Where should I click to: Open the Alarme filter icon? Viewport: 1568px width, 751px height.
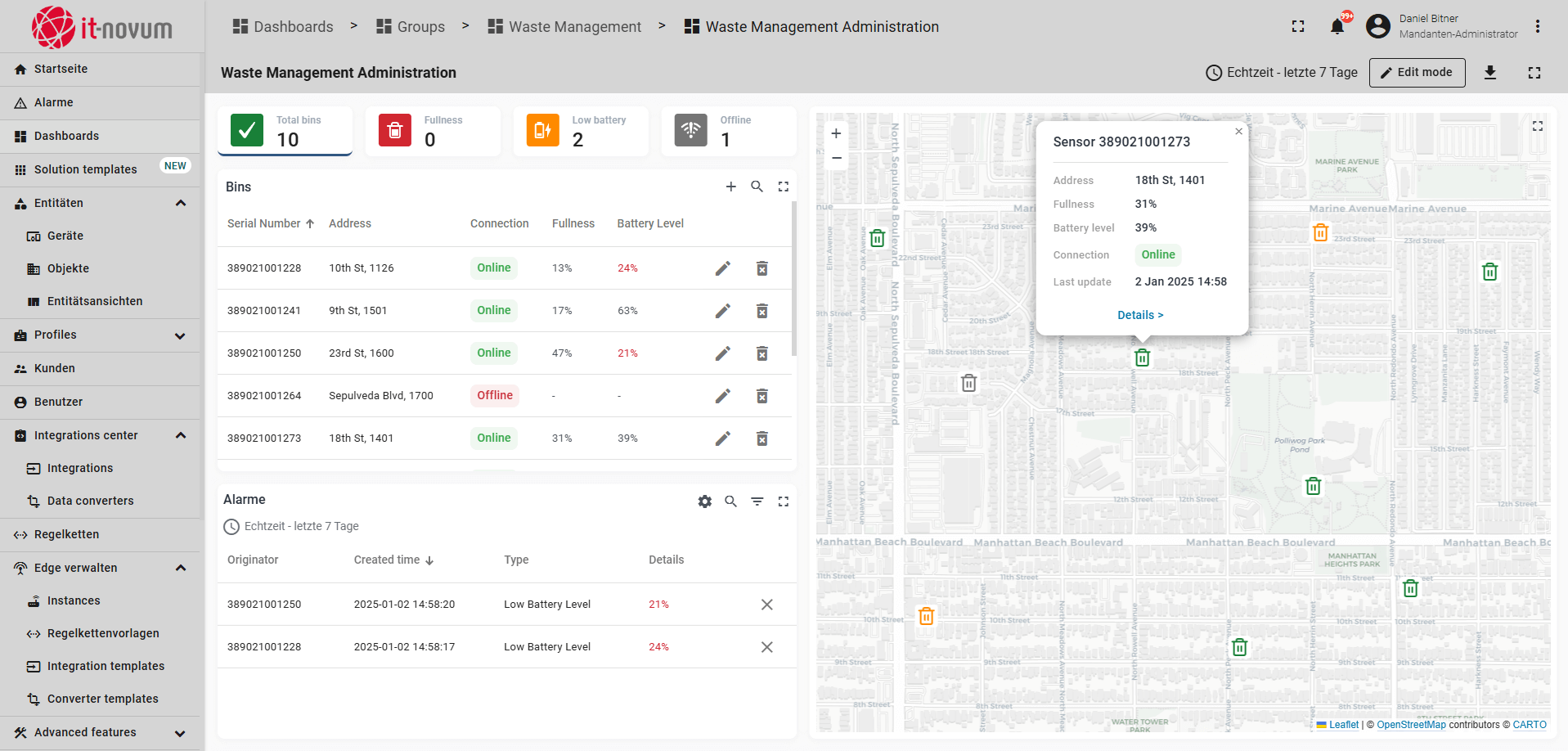[x=757, y=501]
